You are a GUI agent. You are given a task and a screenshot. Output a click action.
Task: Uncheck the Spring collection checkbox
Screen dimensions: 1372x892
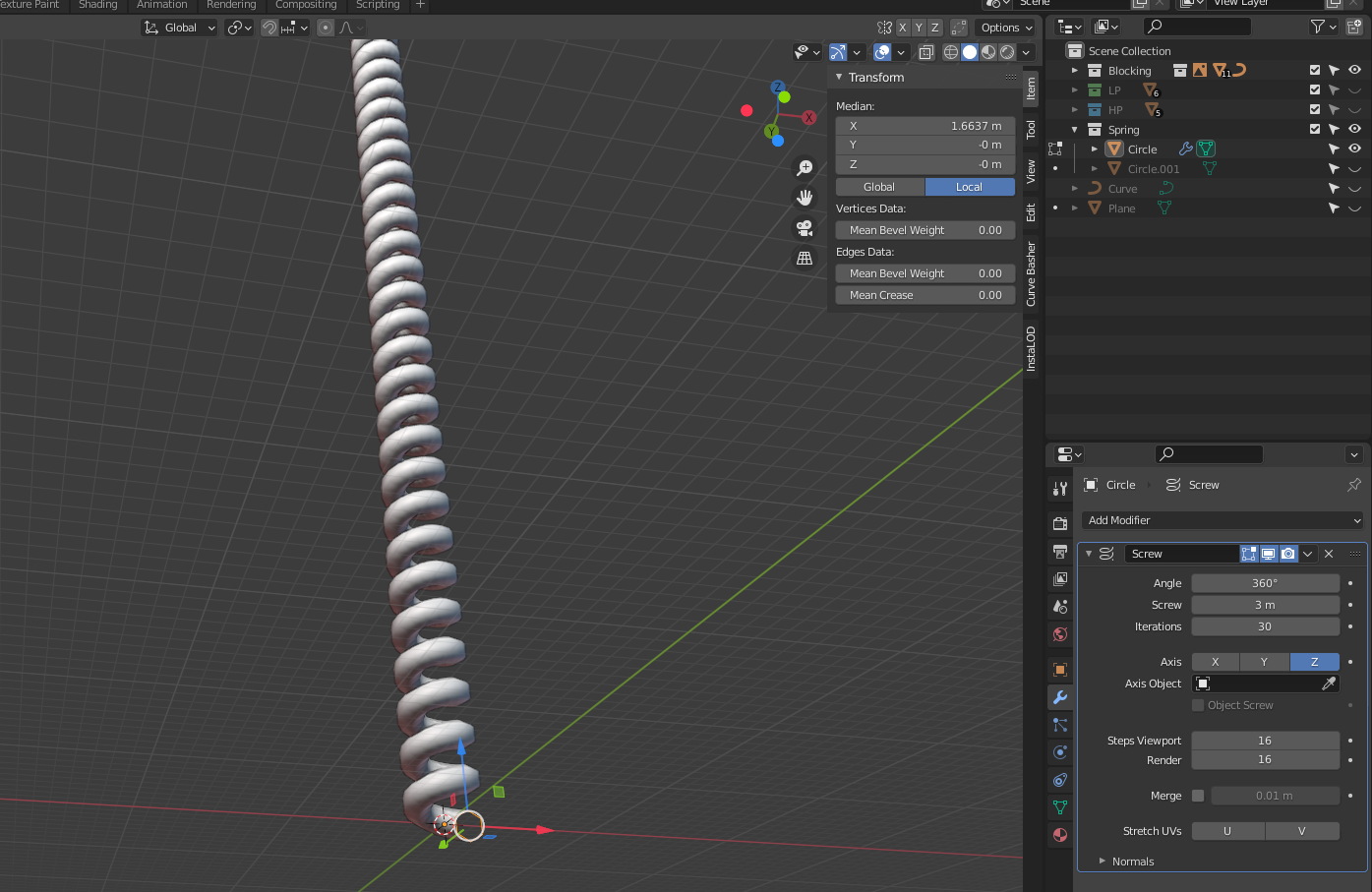[x=1315, y=129]
